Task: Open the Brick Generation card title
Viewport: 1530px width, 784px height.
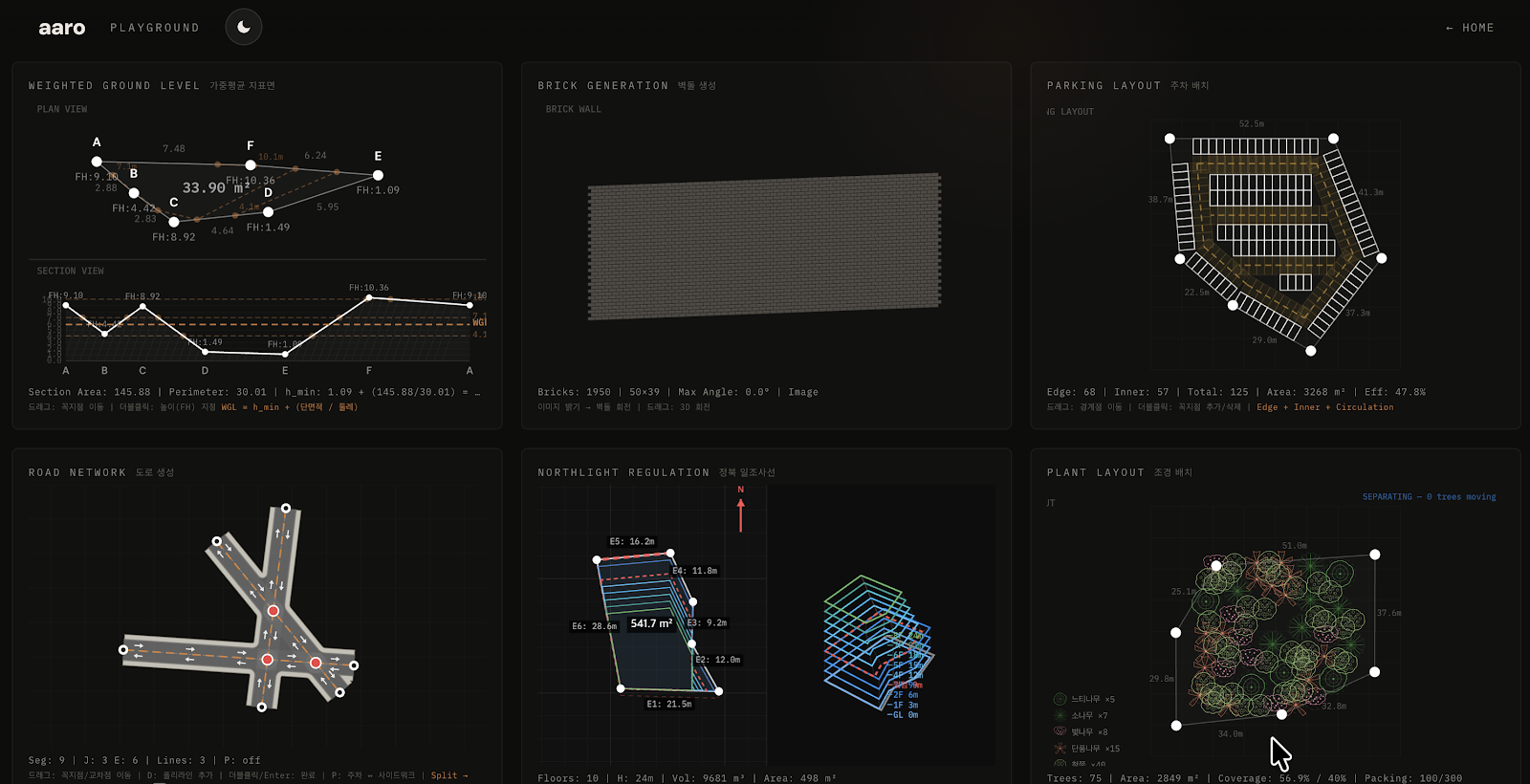Action: coord(602,86)
